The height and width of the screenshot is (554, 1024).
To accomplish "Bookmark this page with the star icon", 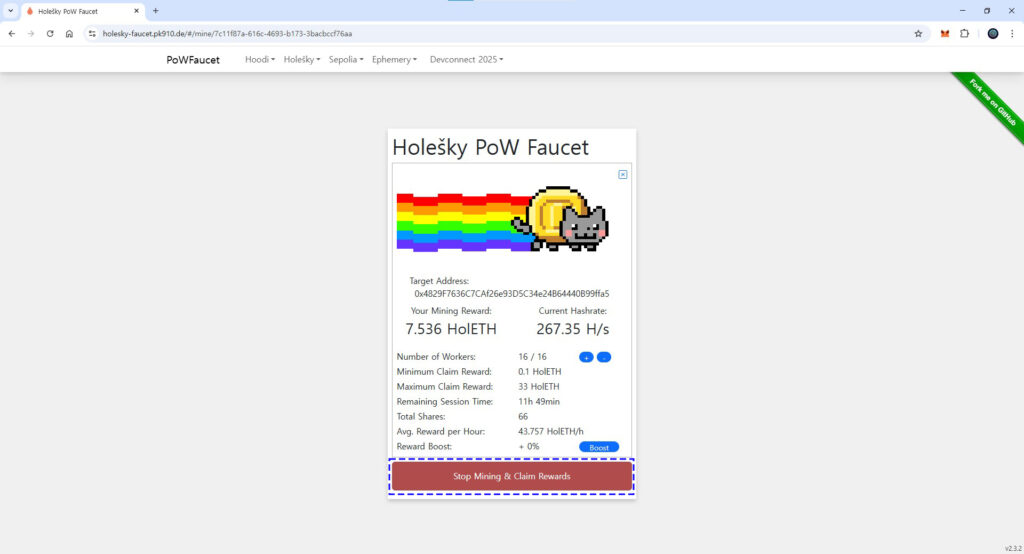I will 918,33.
